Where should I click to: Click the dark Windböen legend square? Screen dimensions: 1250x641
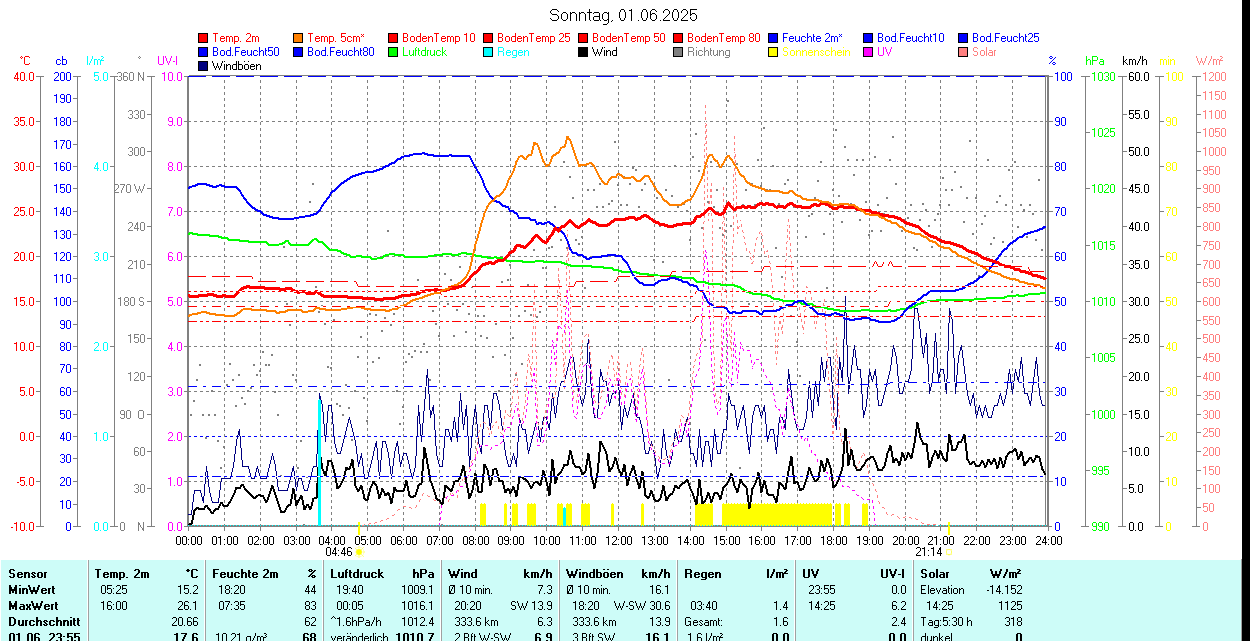(x=204, y=66)
